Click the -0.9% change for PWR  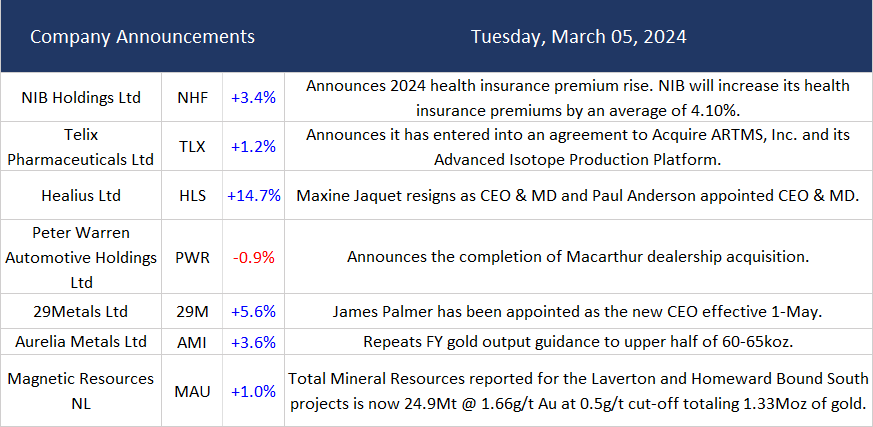coord(253,257)
